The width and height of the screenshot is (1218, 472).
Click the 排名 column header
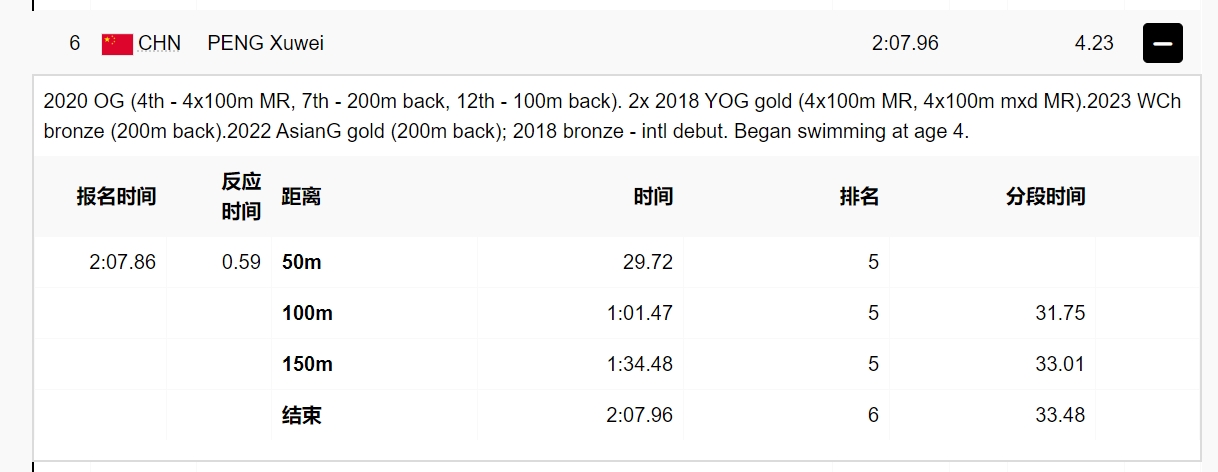click(859, 196)
